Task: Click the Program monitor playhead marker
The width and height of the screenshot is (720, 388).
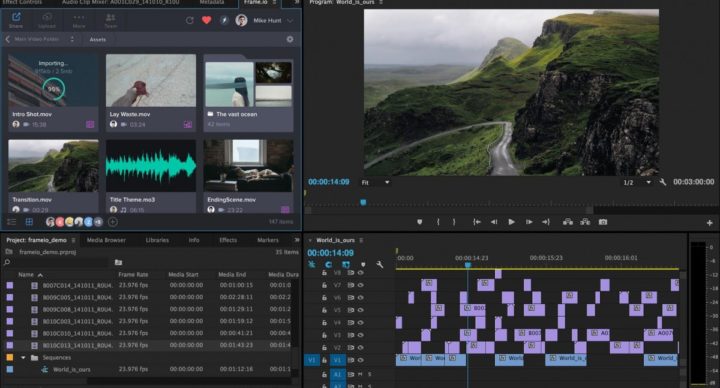Action: pyautogui.click(x=363, y=202)
